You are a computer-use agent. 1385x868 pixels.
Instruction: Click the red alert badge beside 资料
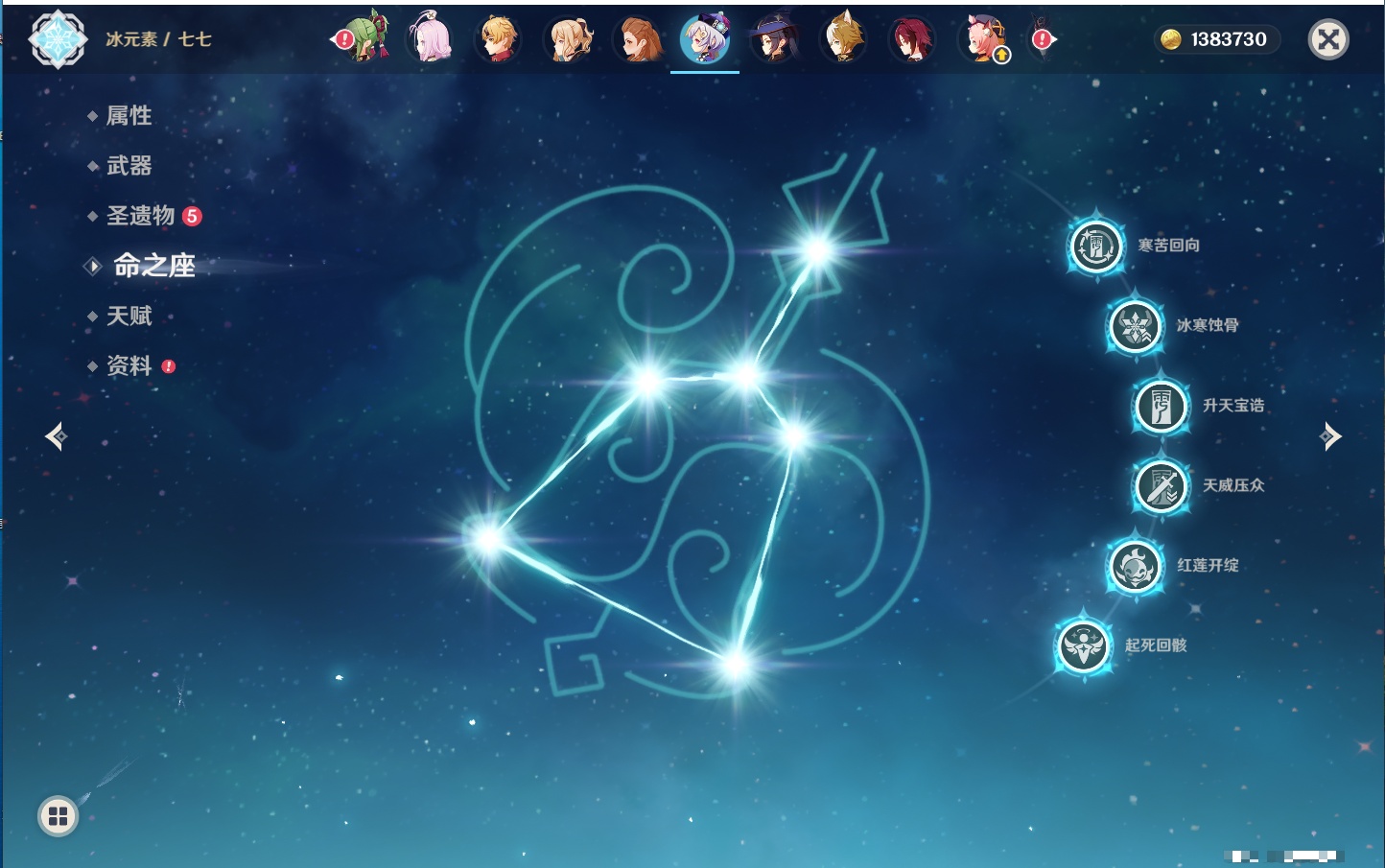pos(169,366)
